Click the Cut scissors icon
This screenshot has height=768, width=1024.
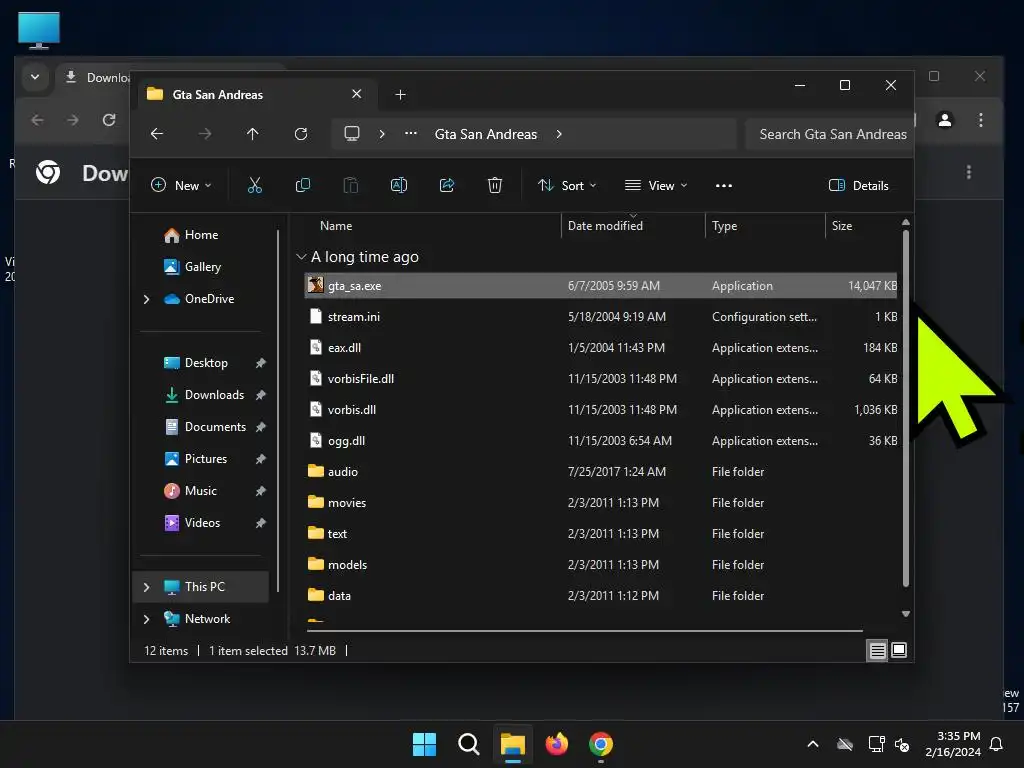pyautogui.click(x=255, y=185)
